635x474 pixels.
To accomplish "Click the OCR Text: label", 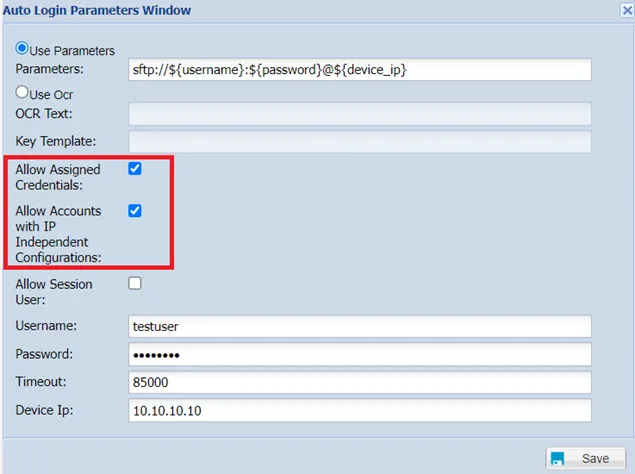I will [44, 113].
